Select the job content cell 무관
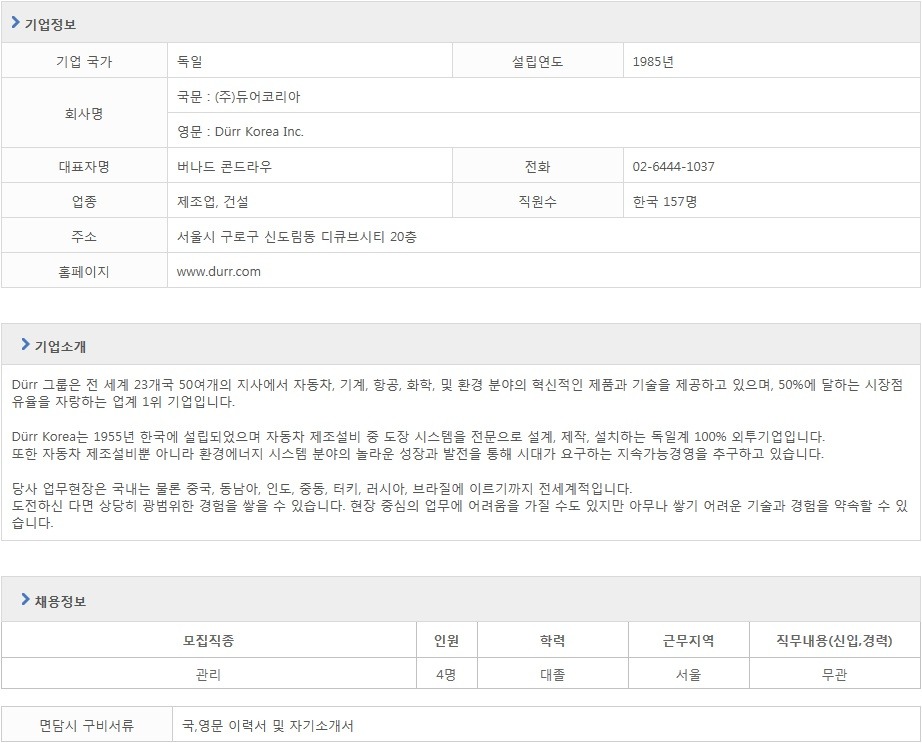Viewport: 922px width, 743px height. pos(835,674)
